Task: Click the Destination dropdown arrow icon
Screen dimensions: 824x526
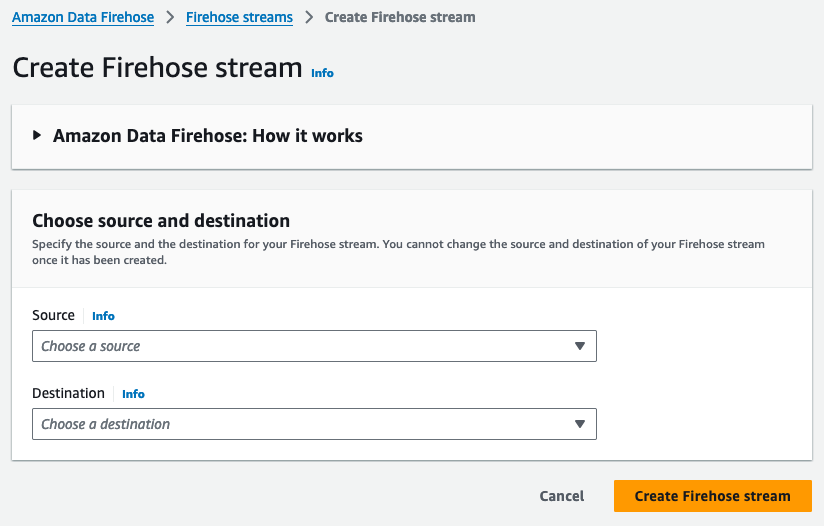Action: (579, 424)
